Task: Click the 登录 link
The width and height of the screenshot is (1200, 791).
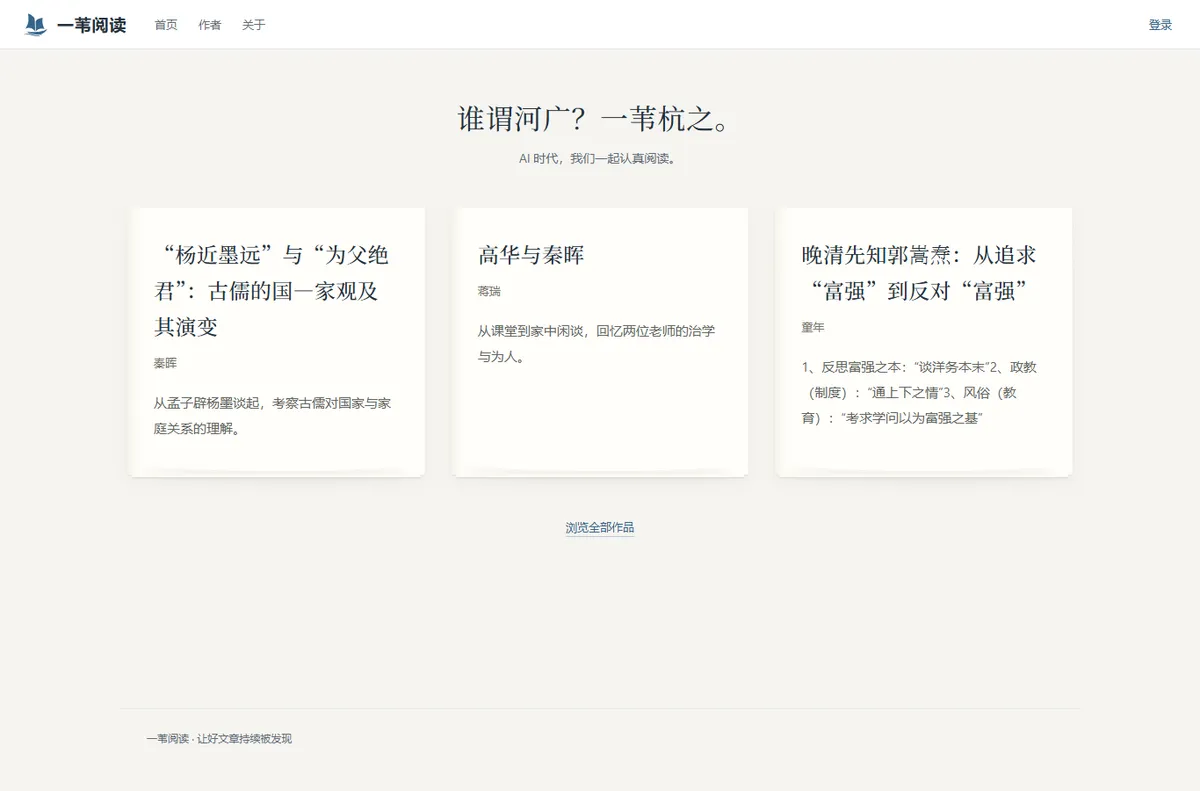Action: (x=1160, y=25)
